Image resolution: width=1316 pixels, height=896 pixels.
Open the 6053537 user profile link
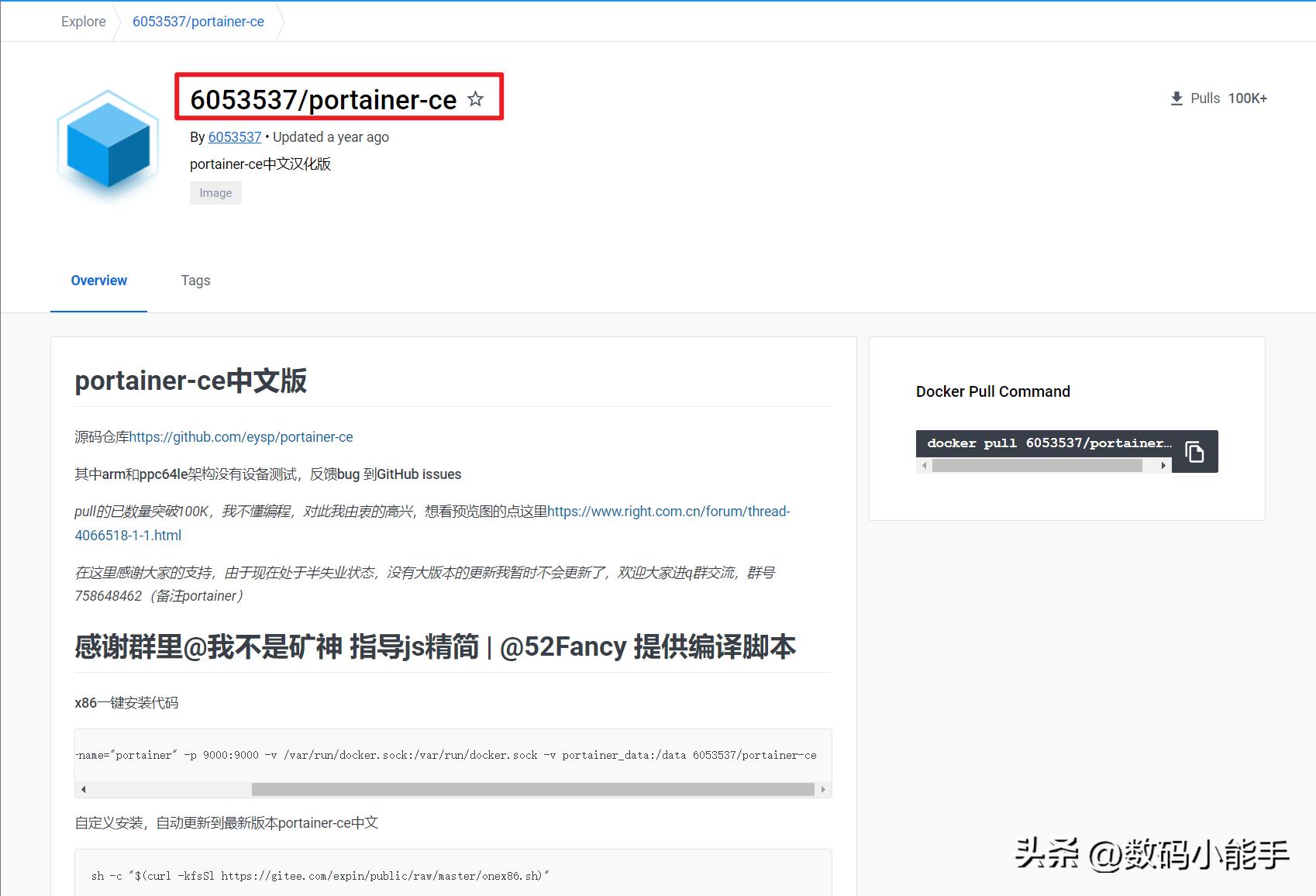coord(234,137)
